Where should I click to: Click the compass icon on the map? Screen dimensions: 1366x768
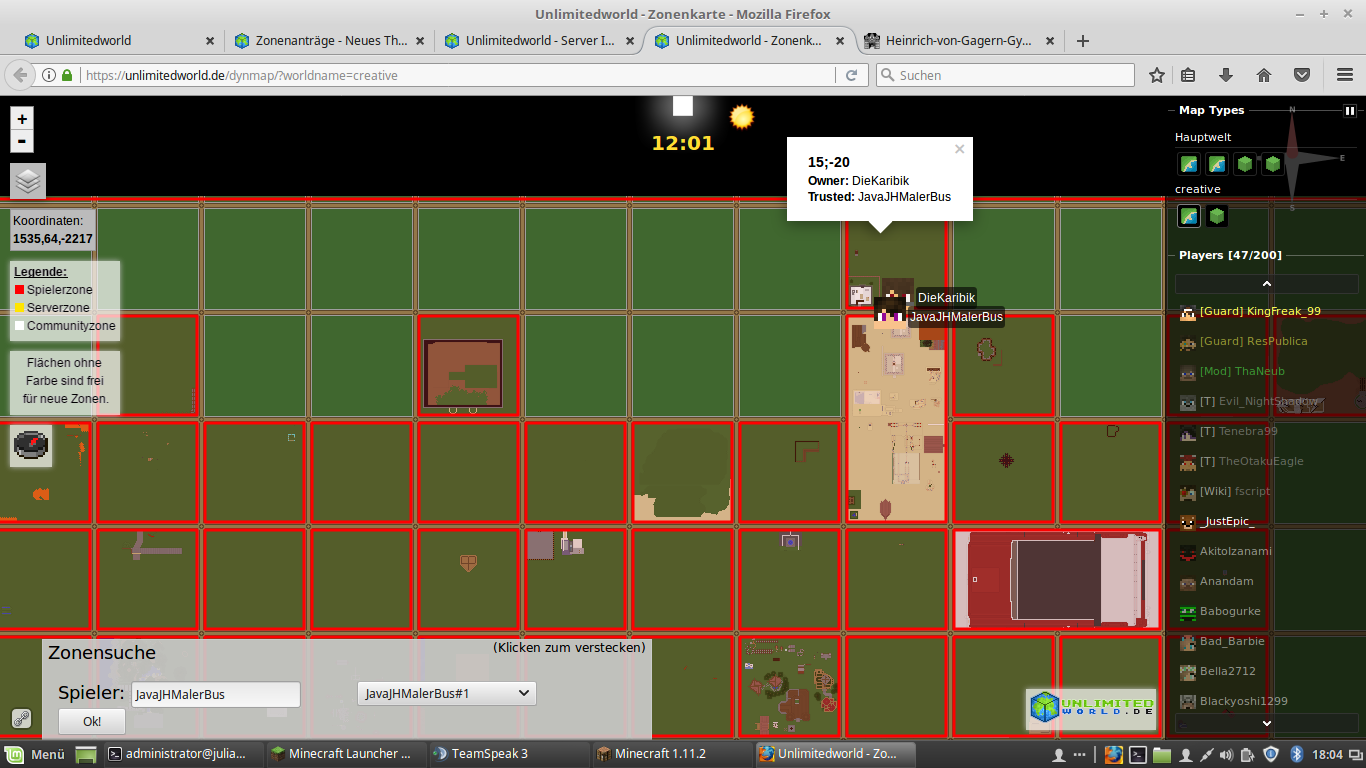32,444
